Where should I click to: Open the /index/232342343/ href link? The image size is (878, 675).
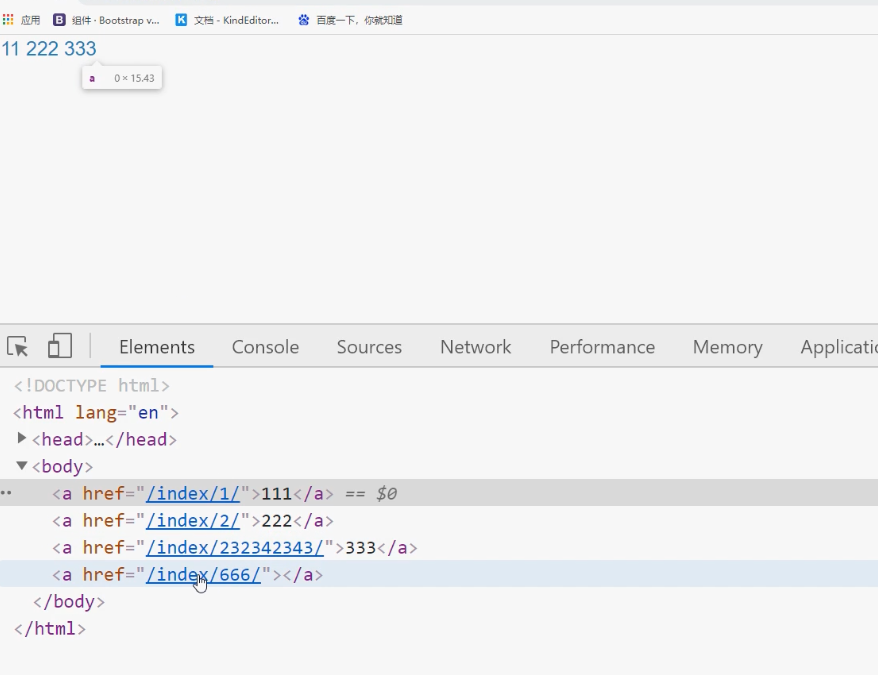(x=235, y=547)
